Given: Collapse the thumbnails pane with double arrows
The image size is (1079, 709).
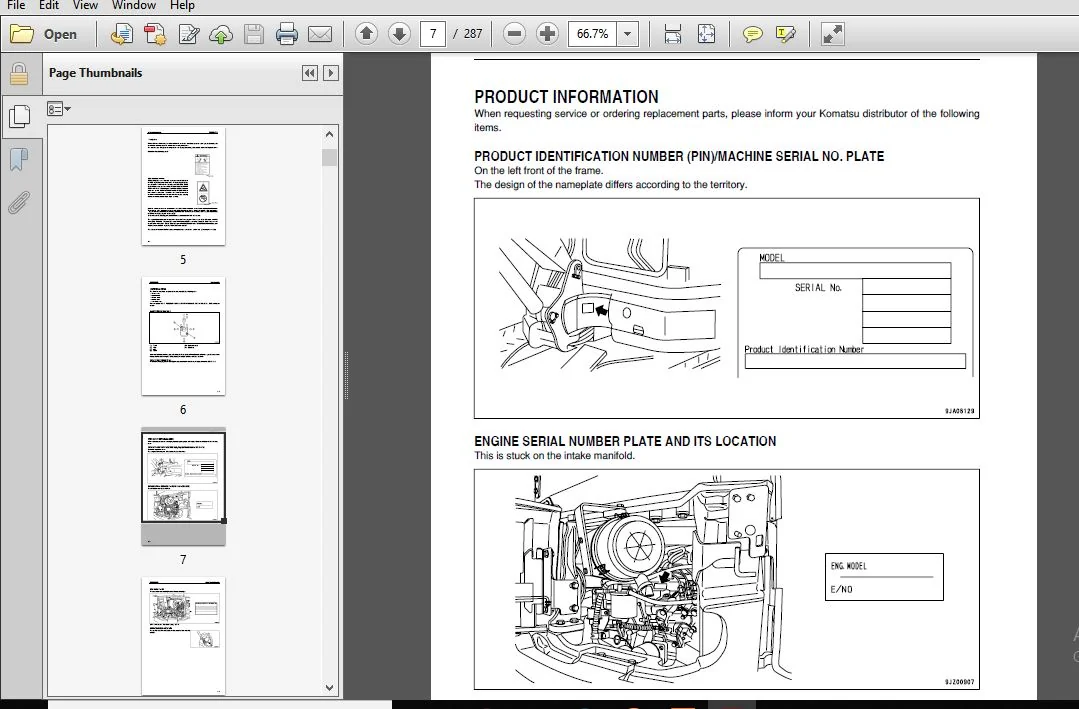Looking at the screenshot, I should [310, 73].
